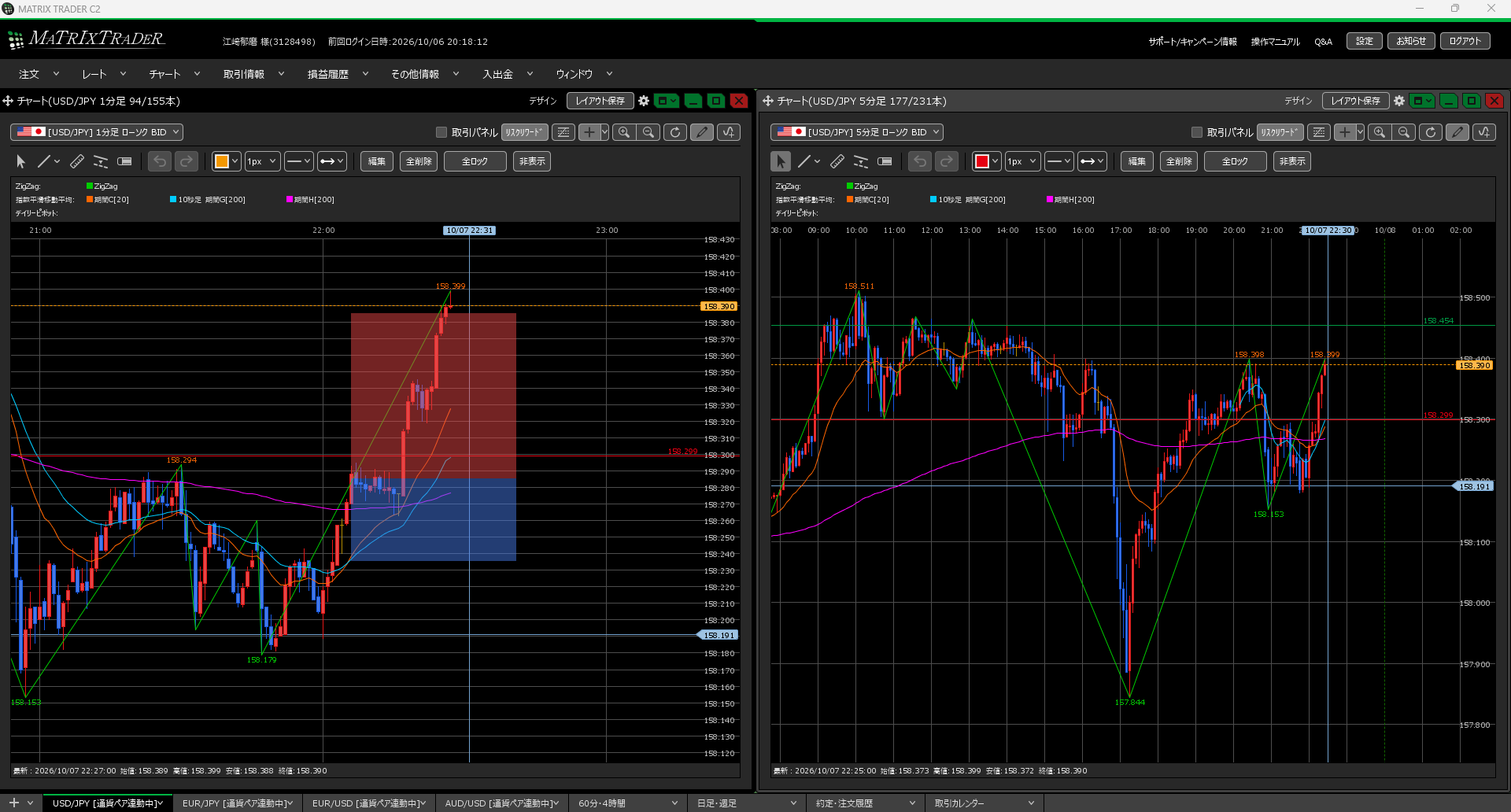Click crosshair plus tool in 5分足 chart
Viewport: 1511px width, 812px height.
click(1345, 132)
